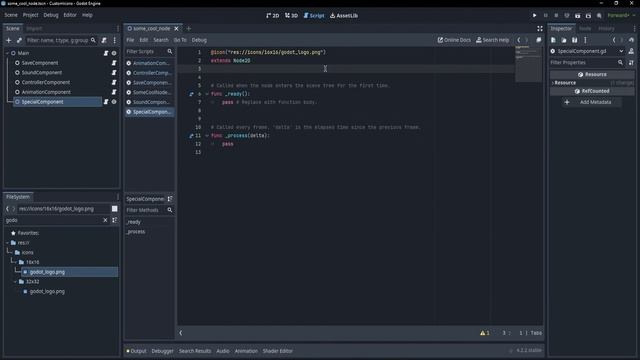Jump to _ready method
This screenshot has width=640, height=360.
coord(134,222)
